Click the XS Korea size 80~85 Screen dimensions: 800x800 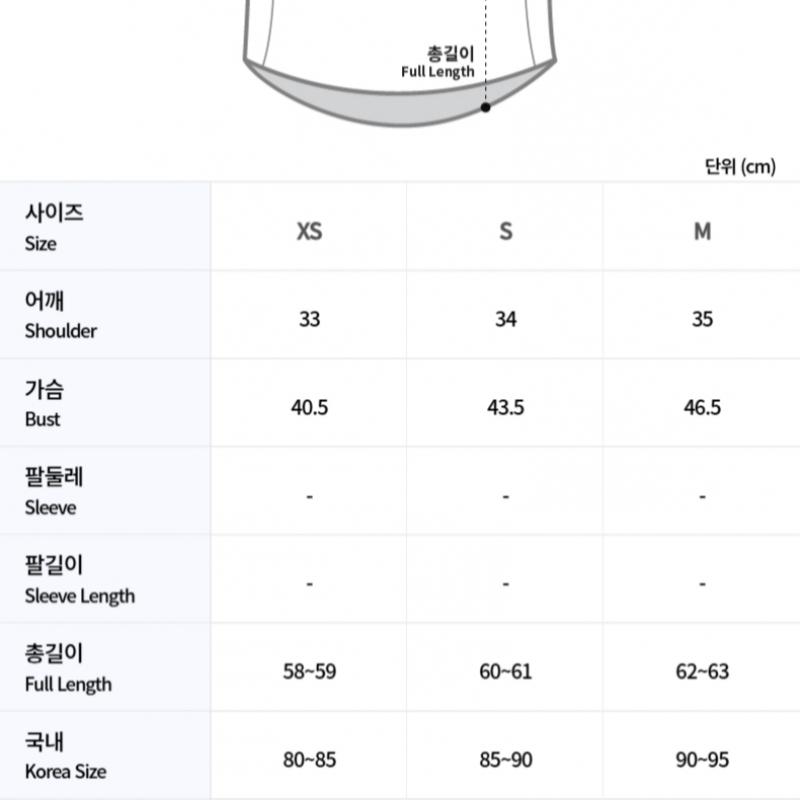[x=309, y=760]
